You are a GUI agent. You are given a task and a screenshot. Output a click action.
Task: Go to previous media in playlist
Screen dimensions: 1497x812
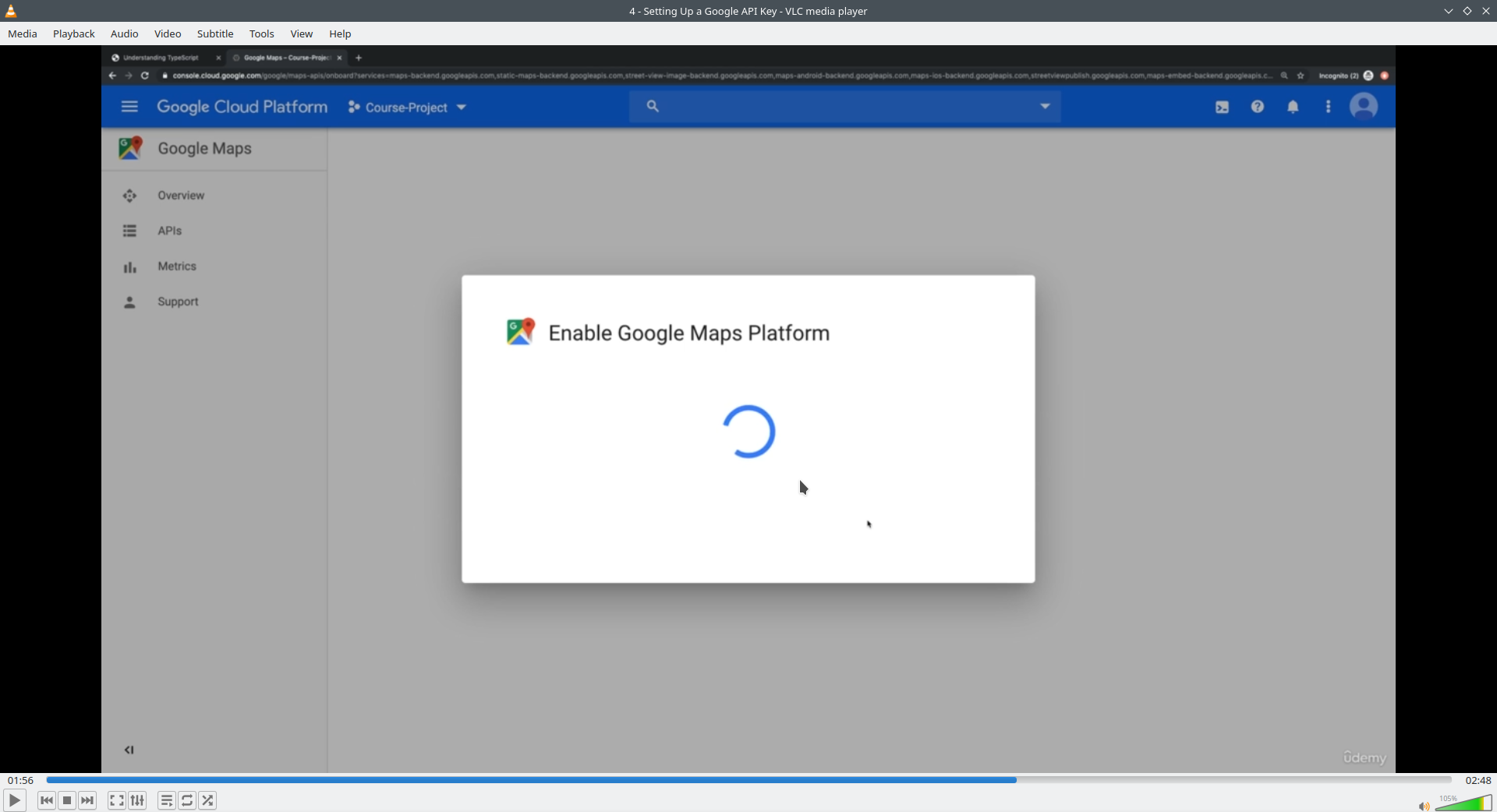click(47, 800)
